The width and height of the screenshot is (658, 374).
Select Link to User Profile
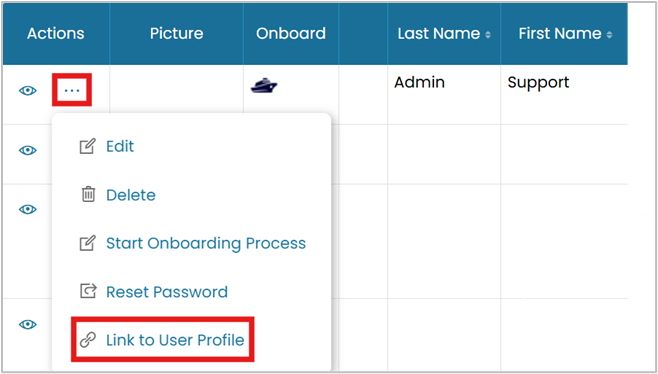[175, 340]
